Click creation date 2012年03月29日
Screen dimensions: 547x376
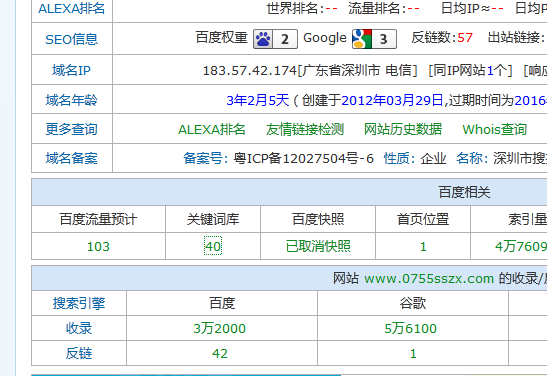(392, 101)
